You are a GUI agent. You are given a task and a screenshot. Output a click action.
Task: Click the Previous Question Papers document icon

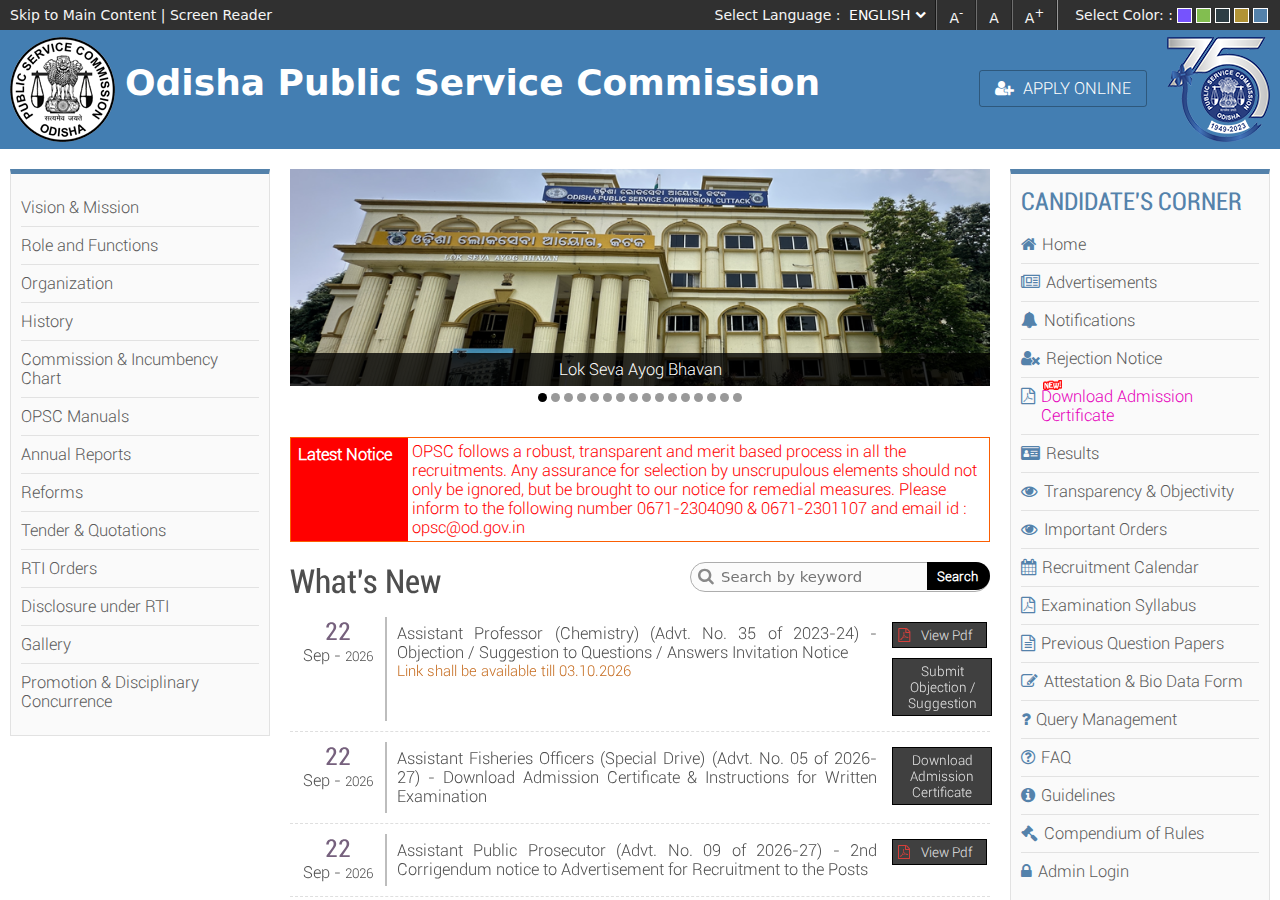1028,644
